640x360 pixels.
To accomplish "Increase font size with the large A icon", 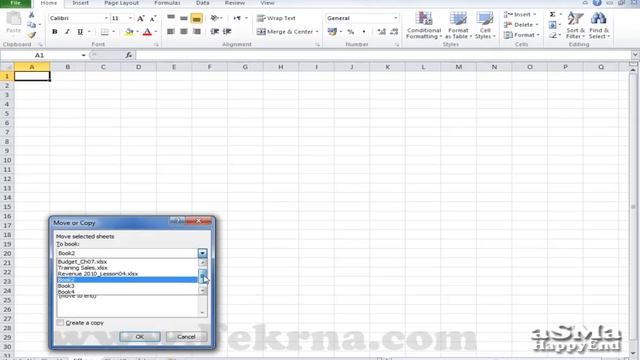I will pos(140,18).
